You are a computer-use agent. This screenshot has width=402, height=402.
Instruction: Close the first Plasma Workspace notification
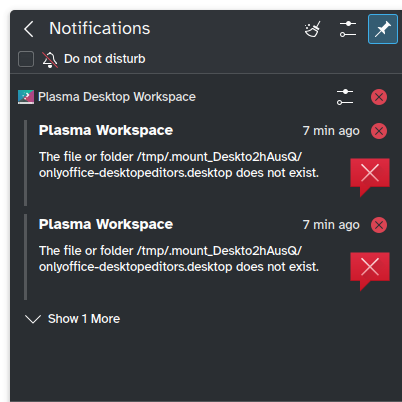coord(379,131)
